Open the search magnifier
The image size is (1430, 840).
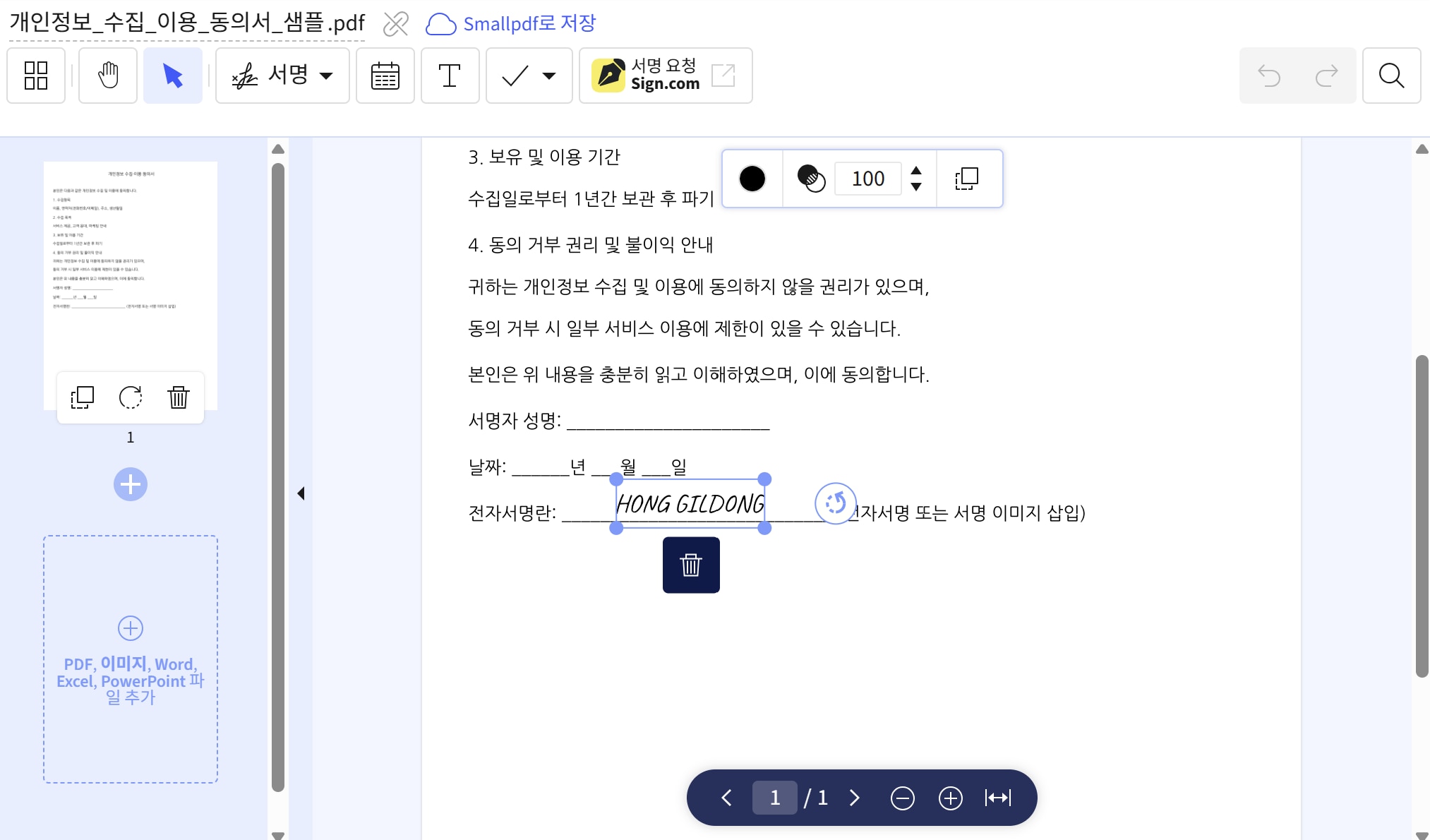tap(1391, 76)
